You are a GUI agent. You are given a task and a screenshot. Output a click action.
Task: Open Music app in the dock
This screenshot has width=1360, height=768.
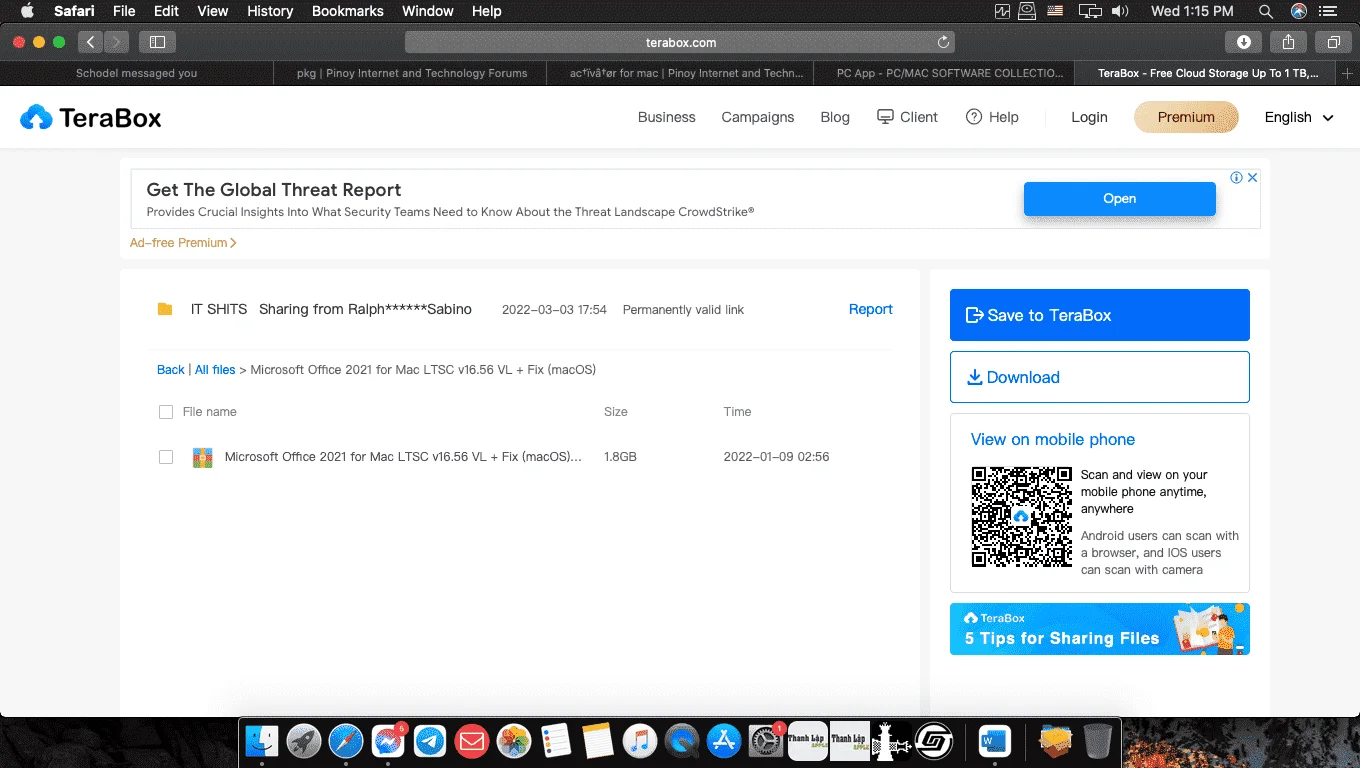pyautogui.click(x=639, y=741)
